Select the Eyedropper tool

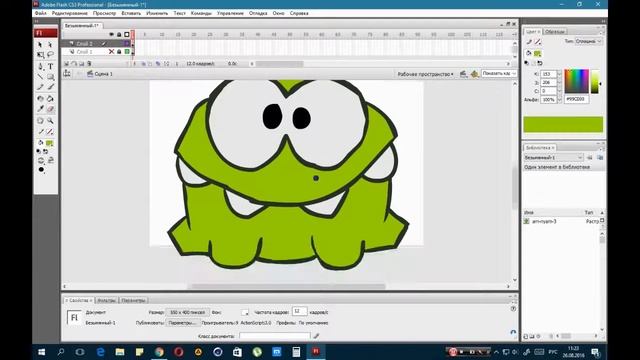click(x=40, y=109)
